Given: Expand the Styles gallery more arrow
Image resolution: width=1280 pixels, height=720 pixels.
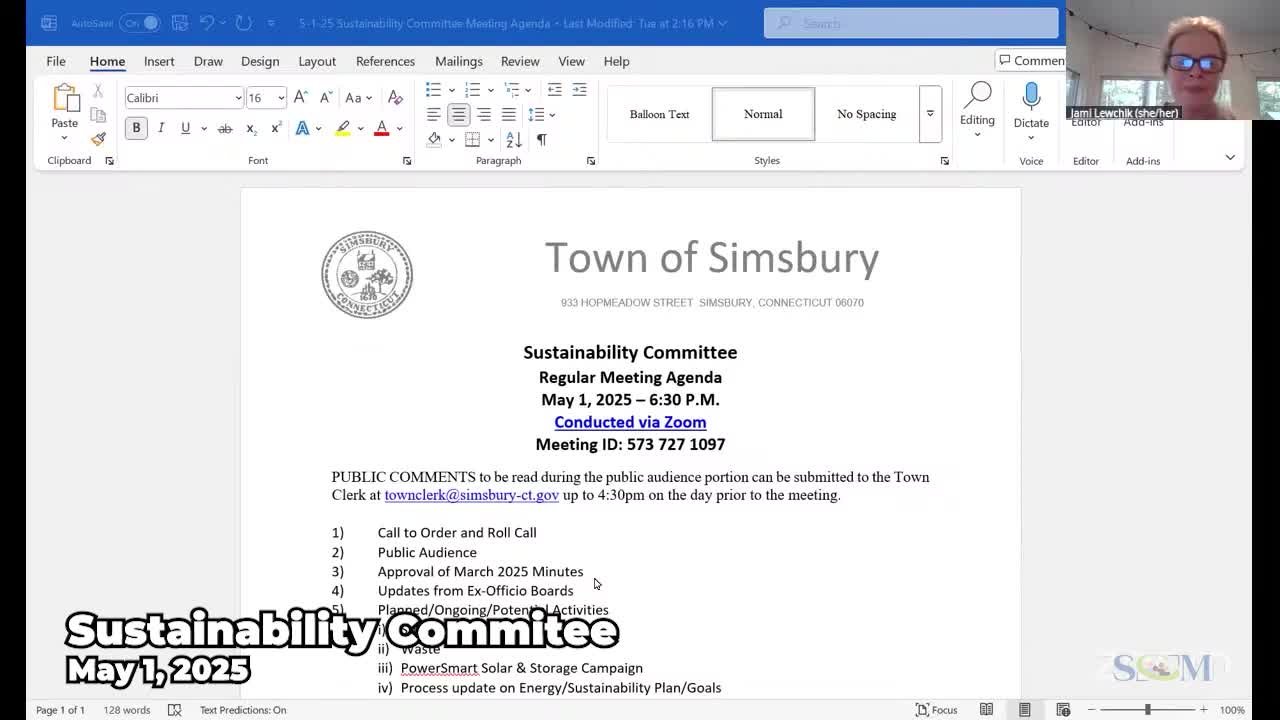Looking at the screenshot, I should (930, 114).
